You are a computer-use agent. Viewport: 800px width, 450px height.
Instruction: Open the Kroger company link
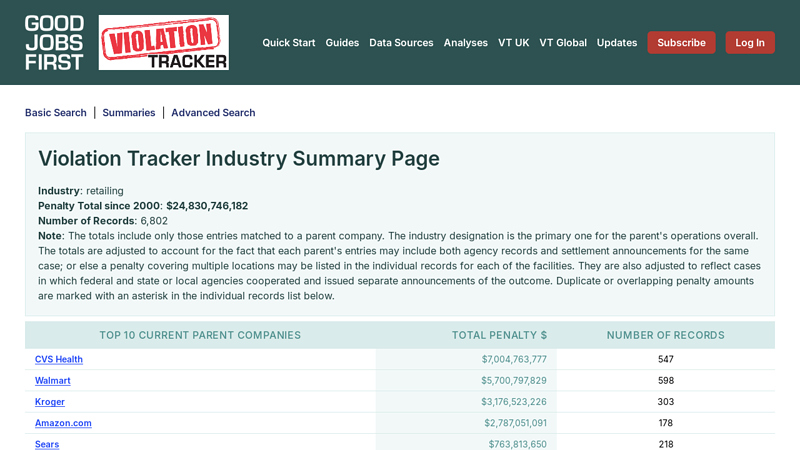tap(50, 402)
